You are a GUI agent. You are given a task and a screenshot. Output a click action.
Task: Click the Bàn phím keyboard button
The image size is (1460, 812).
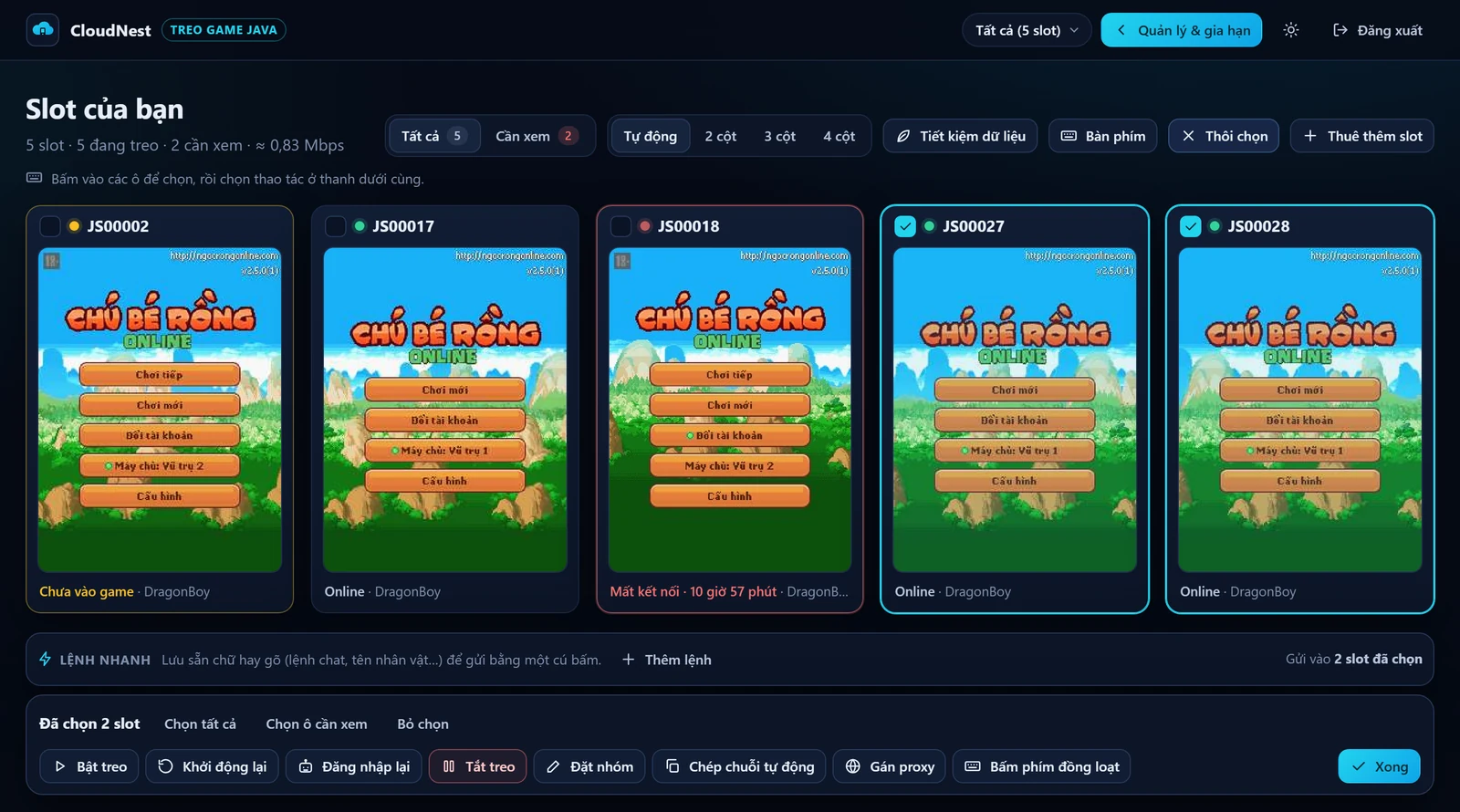[x=1103, y=136]
